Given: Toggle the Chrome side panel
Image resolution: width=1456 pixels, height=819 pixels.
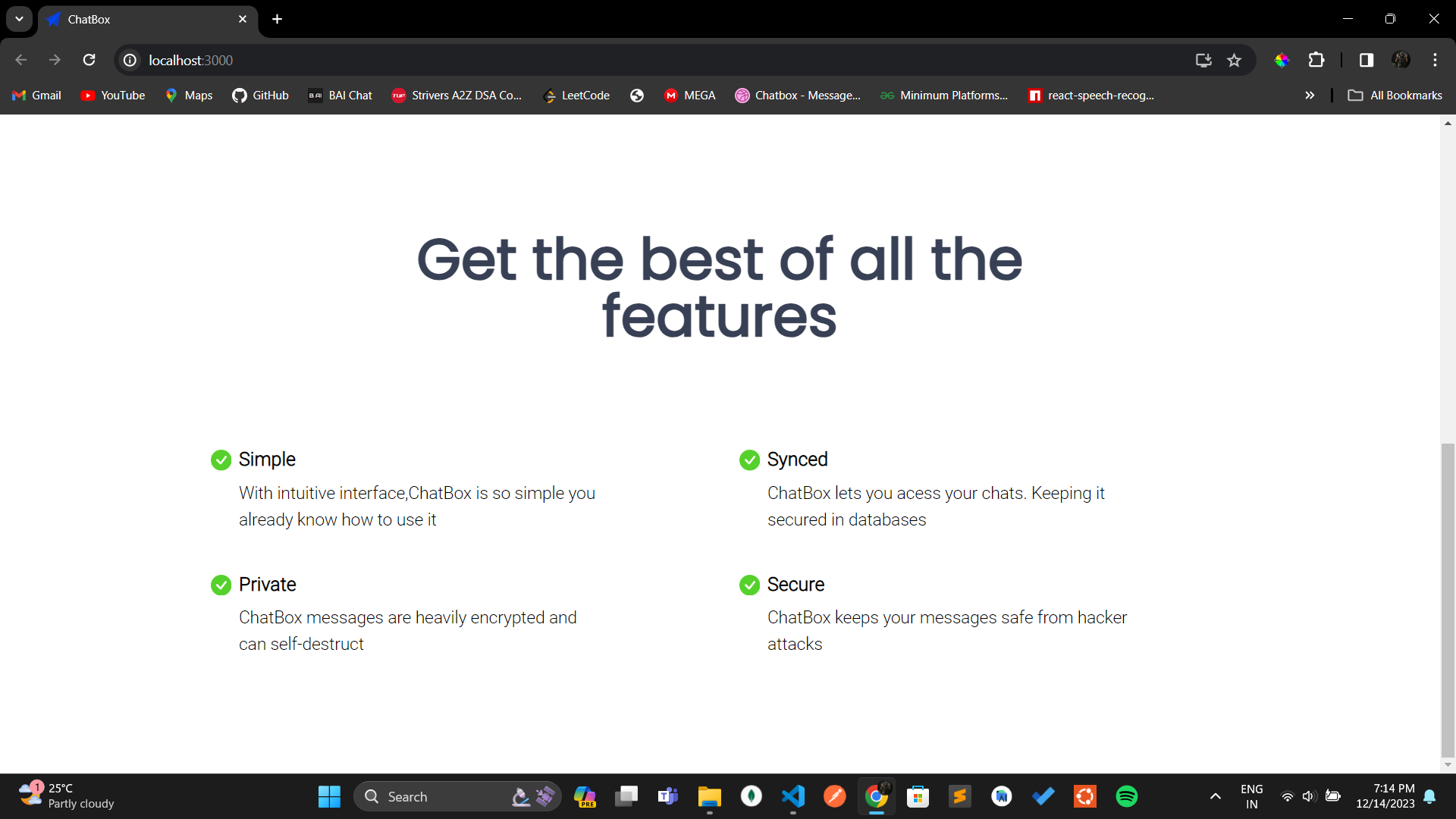Looking at the screenshot, I should (1367, 60).
